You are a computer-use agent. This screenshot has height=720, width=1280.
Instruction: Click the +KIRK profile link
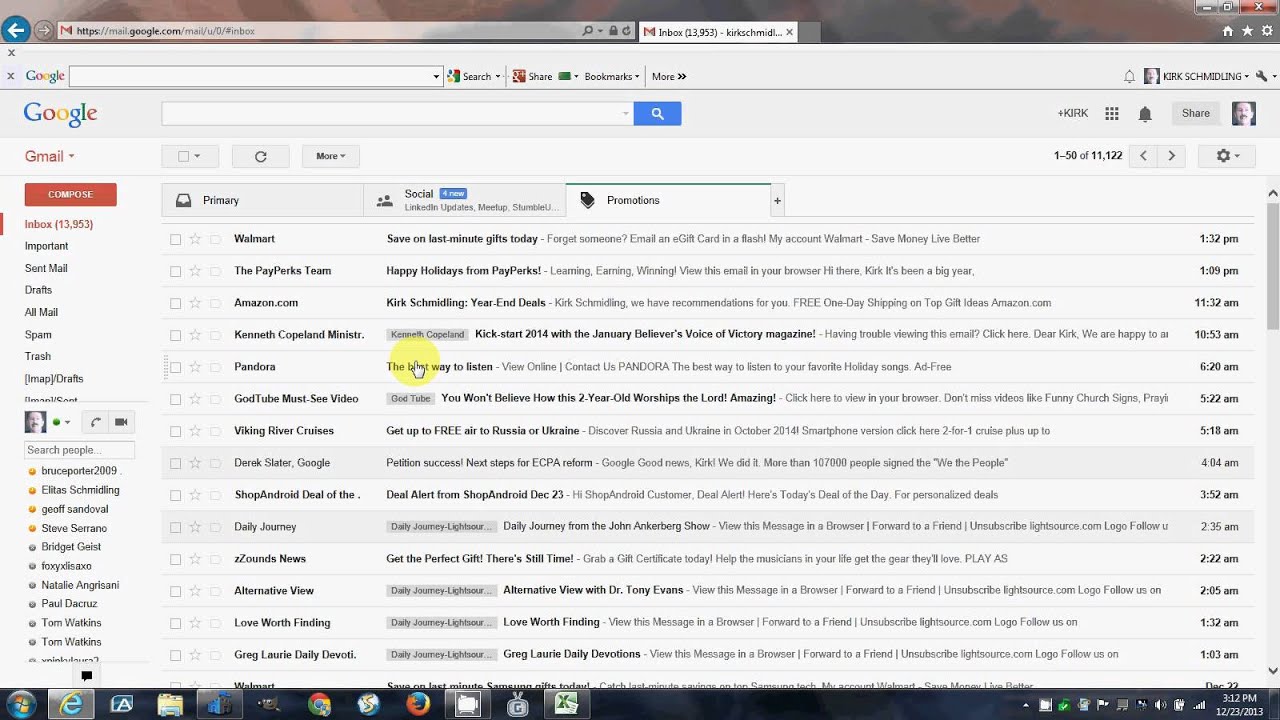(x=1072, y=114)
